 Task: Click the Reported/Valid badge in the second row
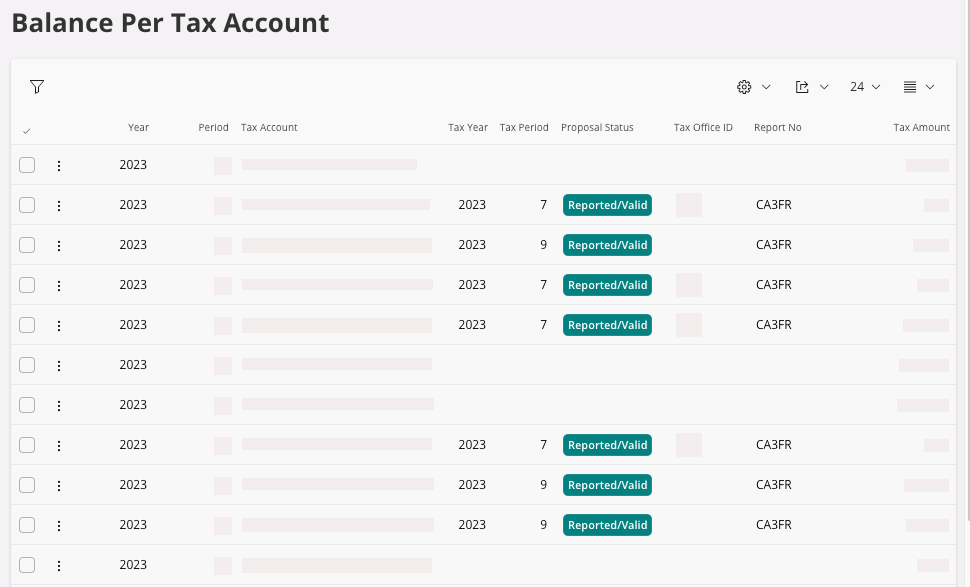point(607,205)
